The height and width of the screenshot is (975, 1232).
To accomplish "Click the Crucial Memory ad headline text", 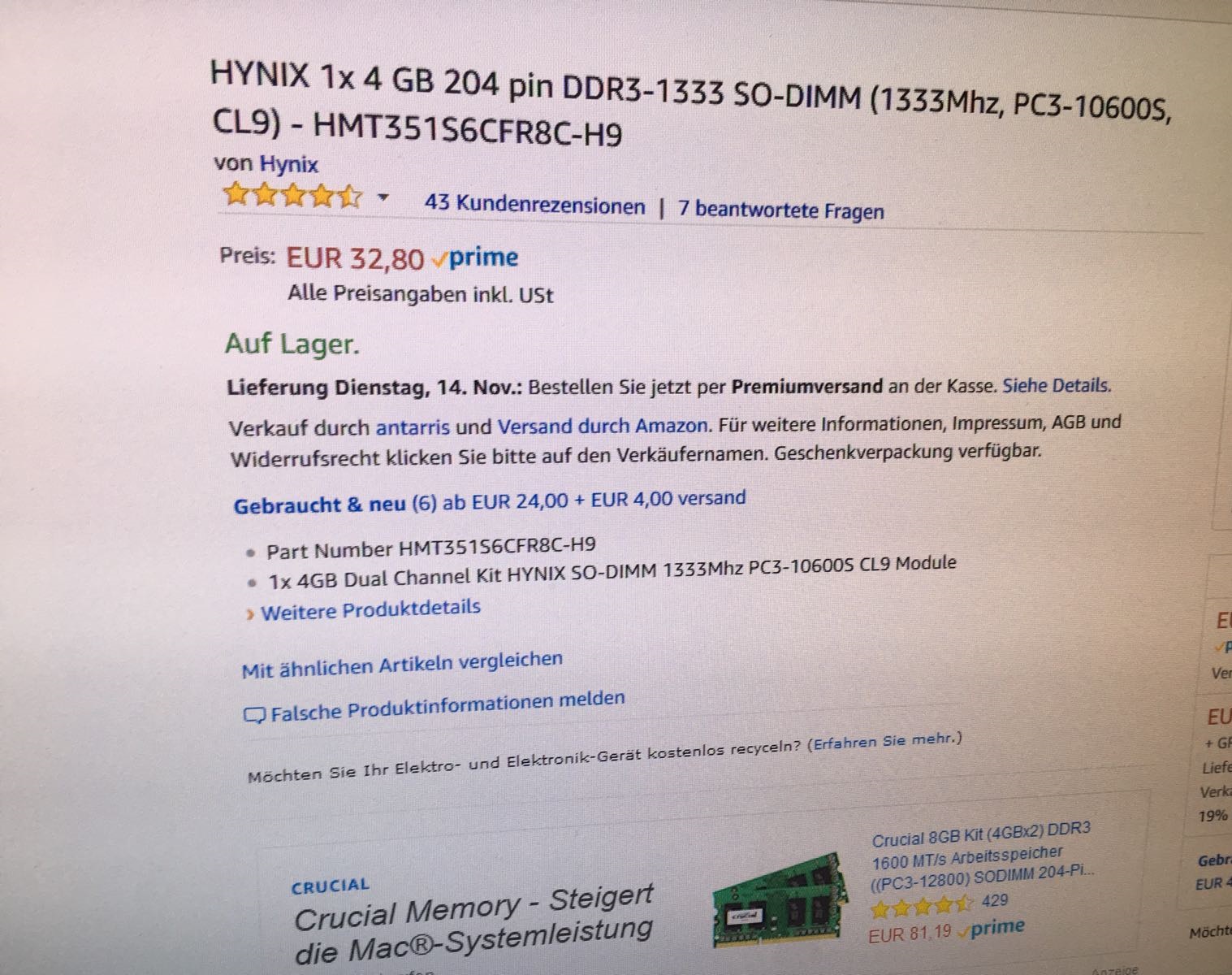I will click(x=473, y=924).
